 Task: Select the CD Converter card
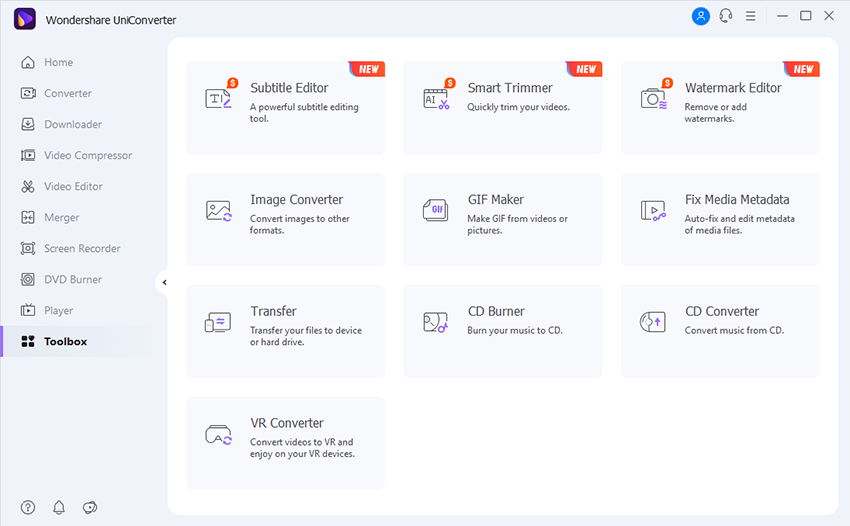click(720, 331)
